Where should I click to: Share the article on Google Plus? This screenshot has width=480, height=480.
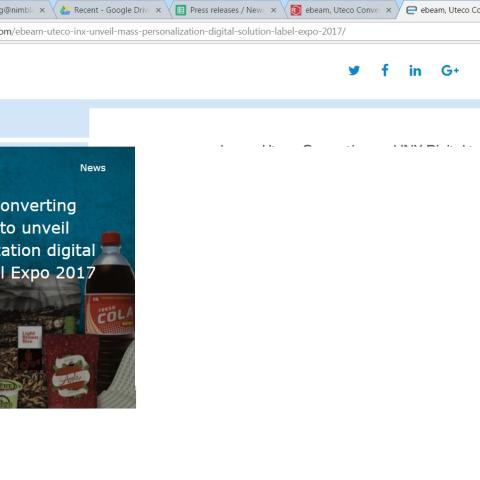click(450, 70)
